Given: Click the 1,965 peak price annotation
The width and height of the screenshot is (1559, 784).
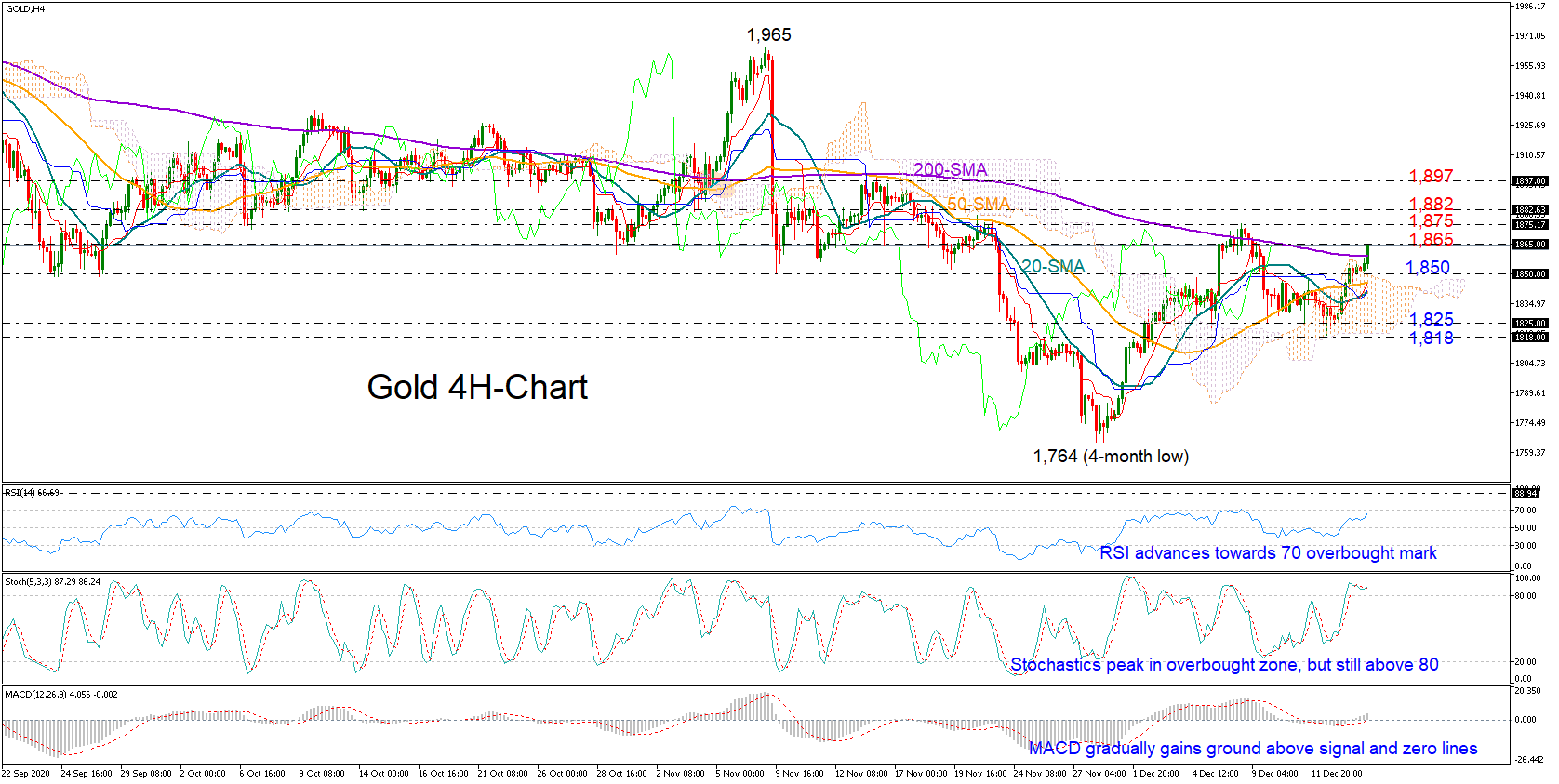Looking at the screenshot, I should pyautogui.click(x=768, y=35).
